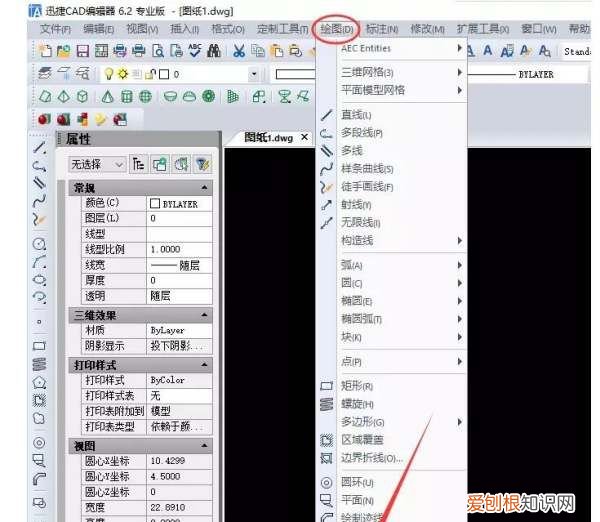Screen dimensions: 600x522
Task: Open the 标注(N) menu
Action: click(382, 29)
